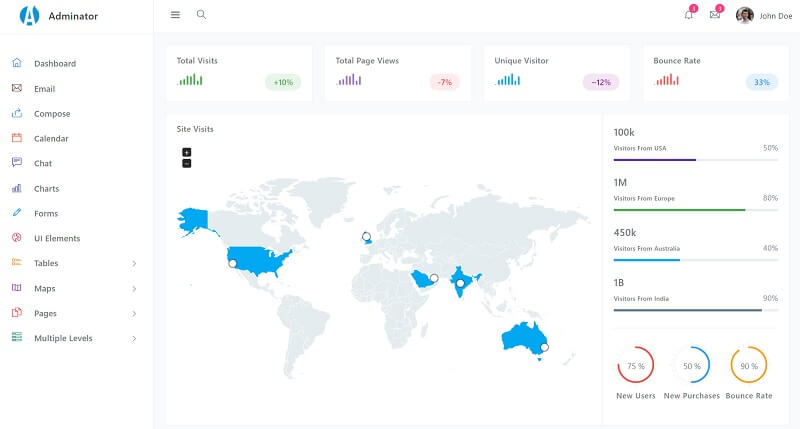Click the Chat bubble icon in sidebar

pyautogui.click(x=17, y=163)
